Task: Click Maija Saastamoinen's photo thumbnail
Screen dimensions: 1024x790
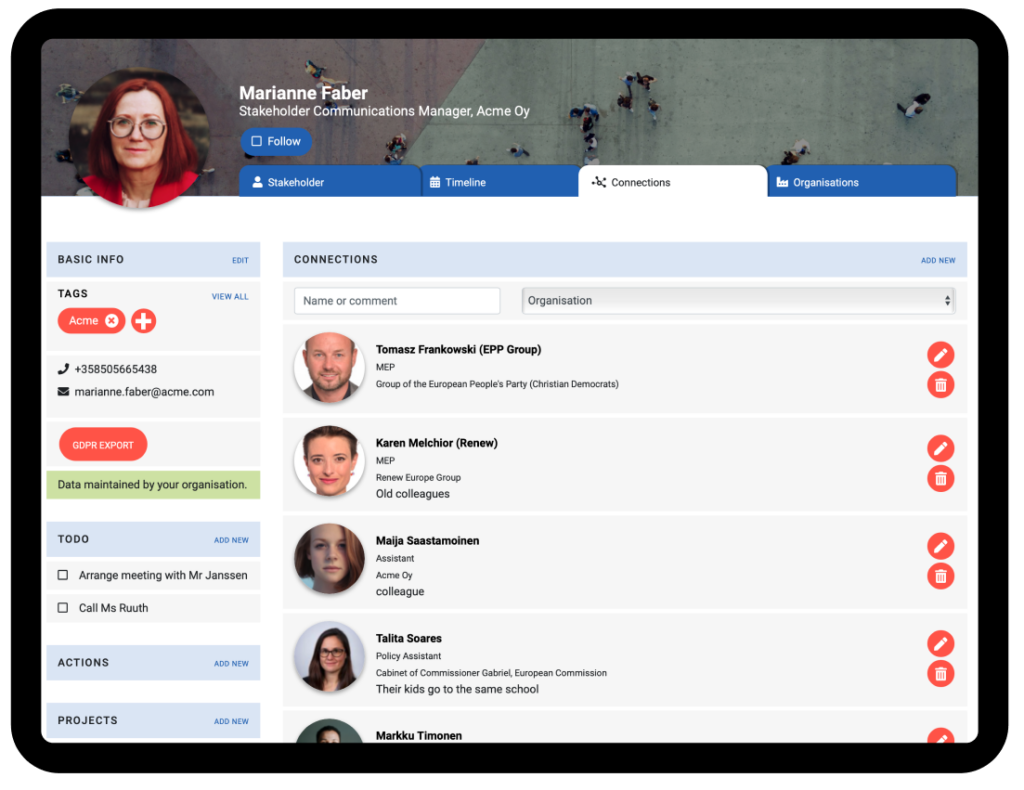Action: [329, 558]
